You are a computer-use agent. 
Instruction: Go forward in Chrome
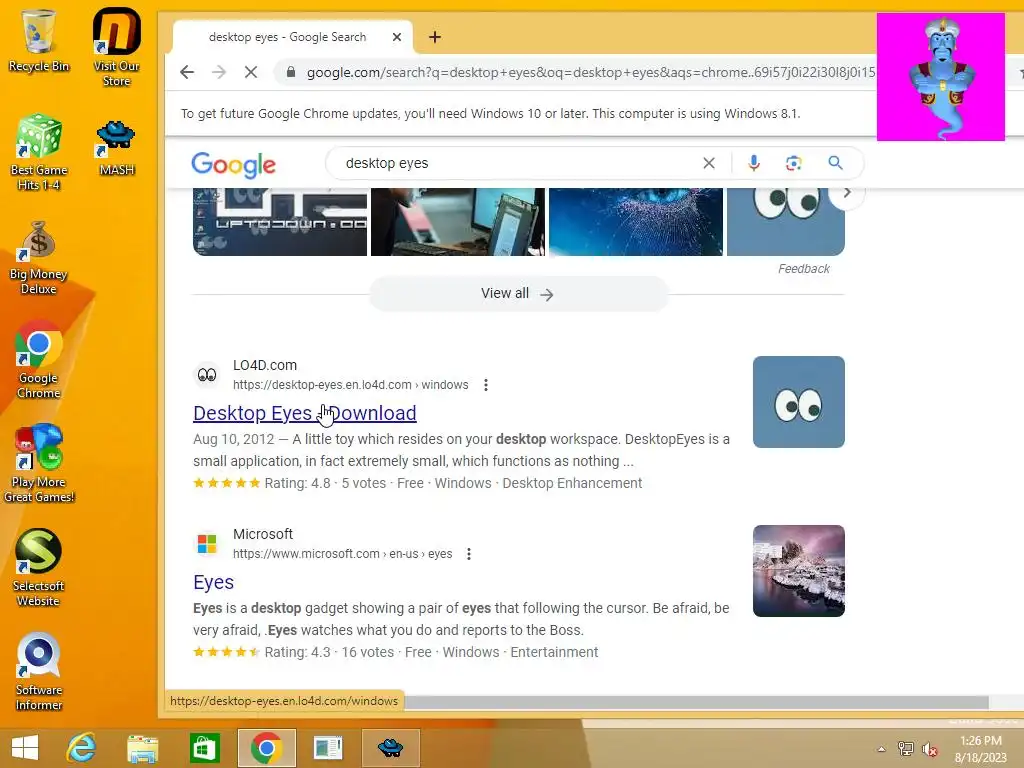pyautogui.click(x=219, y=72)
